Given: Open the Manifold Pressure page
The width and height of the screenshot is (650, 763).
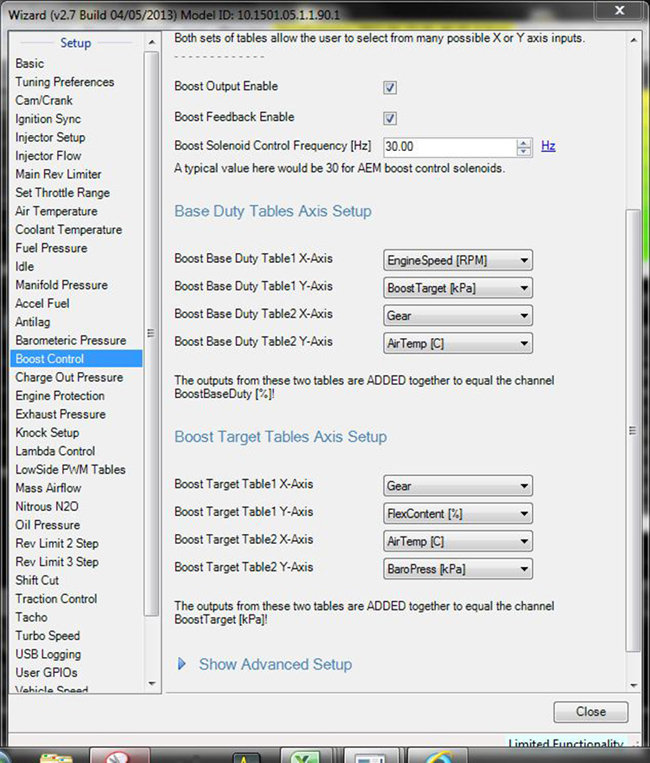Looking at the screenshot, I should 61,285.
